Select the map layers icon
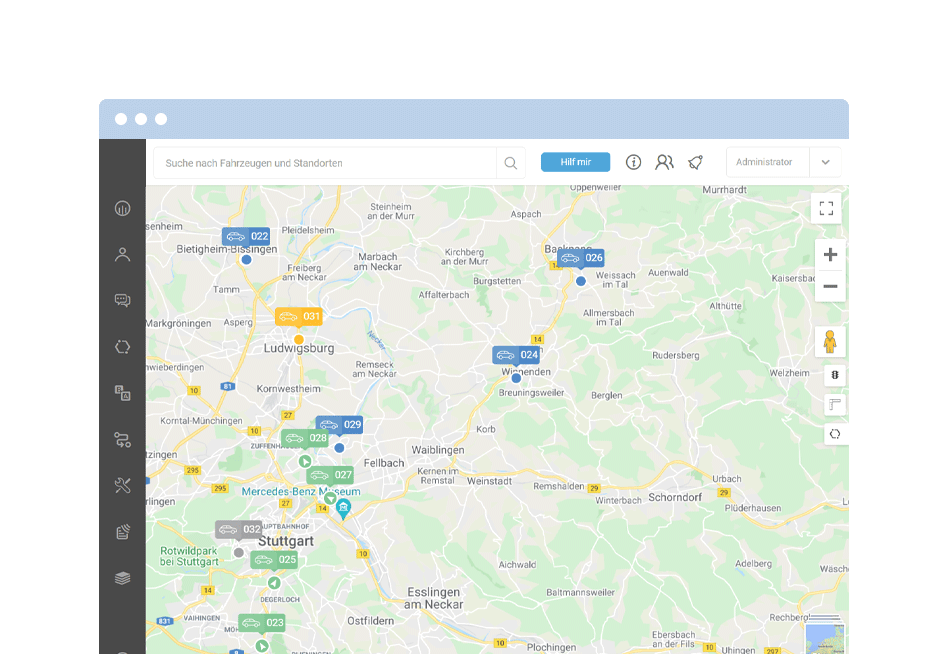Viewport: 949px width, 654px height. [x=122, y=578]
